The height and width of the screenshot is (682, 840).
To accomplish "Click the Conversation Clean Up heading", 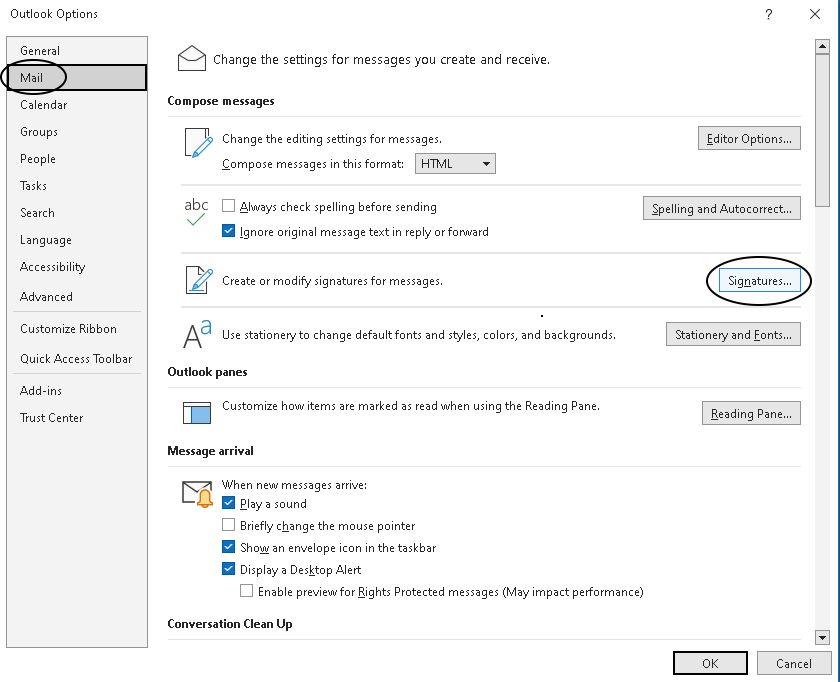I will pyautogui.click(x=230, y=624).
